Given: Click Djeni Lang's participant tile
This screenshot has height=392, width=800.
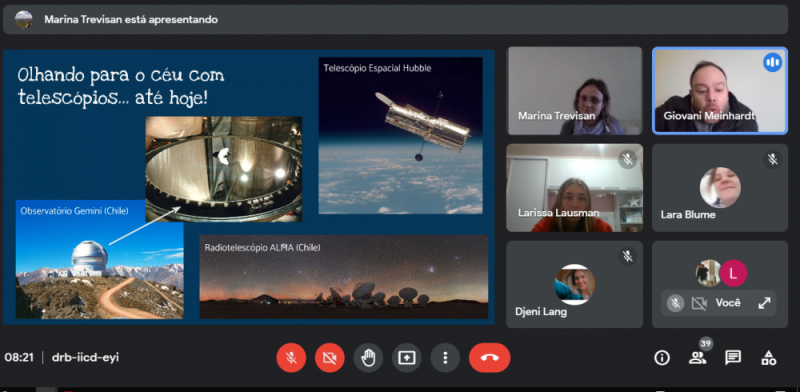Looking at the screenshot, I should click(x=574, y=284).
